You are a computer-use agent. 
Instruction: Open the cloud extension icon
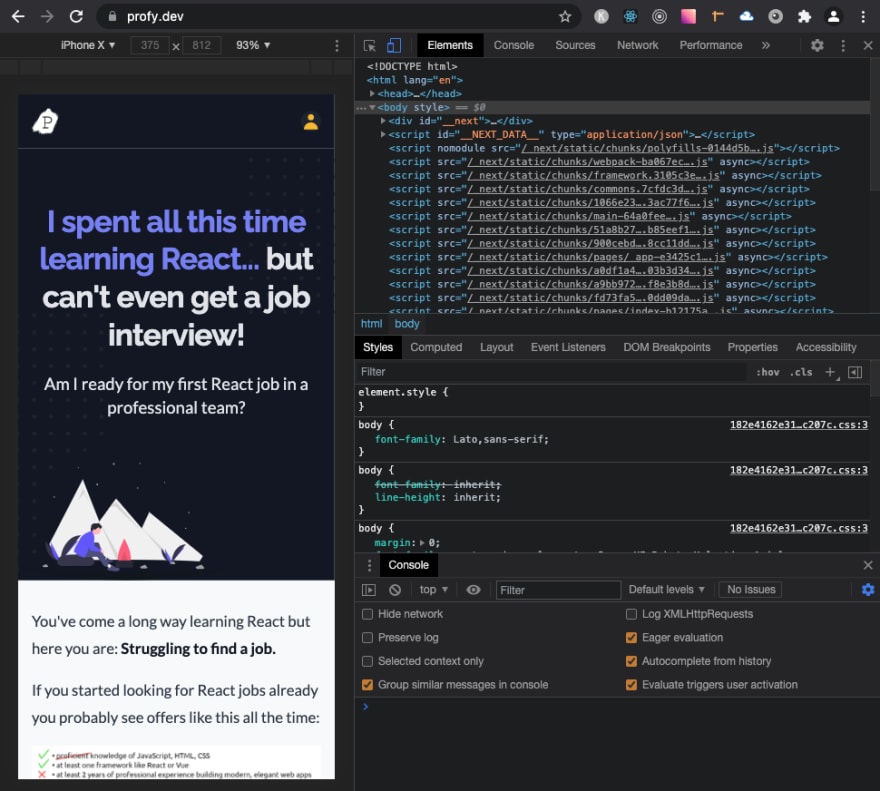coord(746,16)
